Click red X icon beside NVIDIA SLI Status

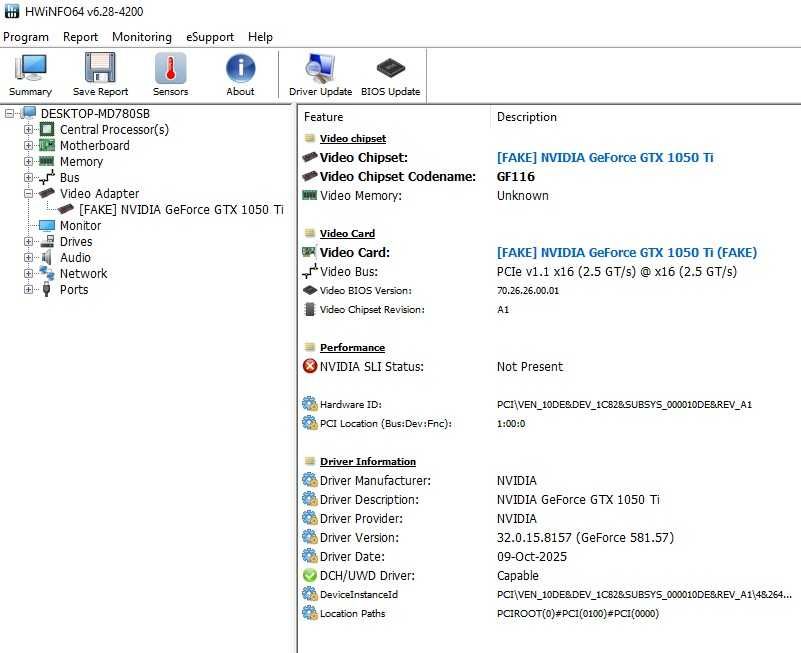pos(310,366)
